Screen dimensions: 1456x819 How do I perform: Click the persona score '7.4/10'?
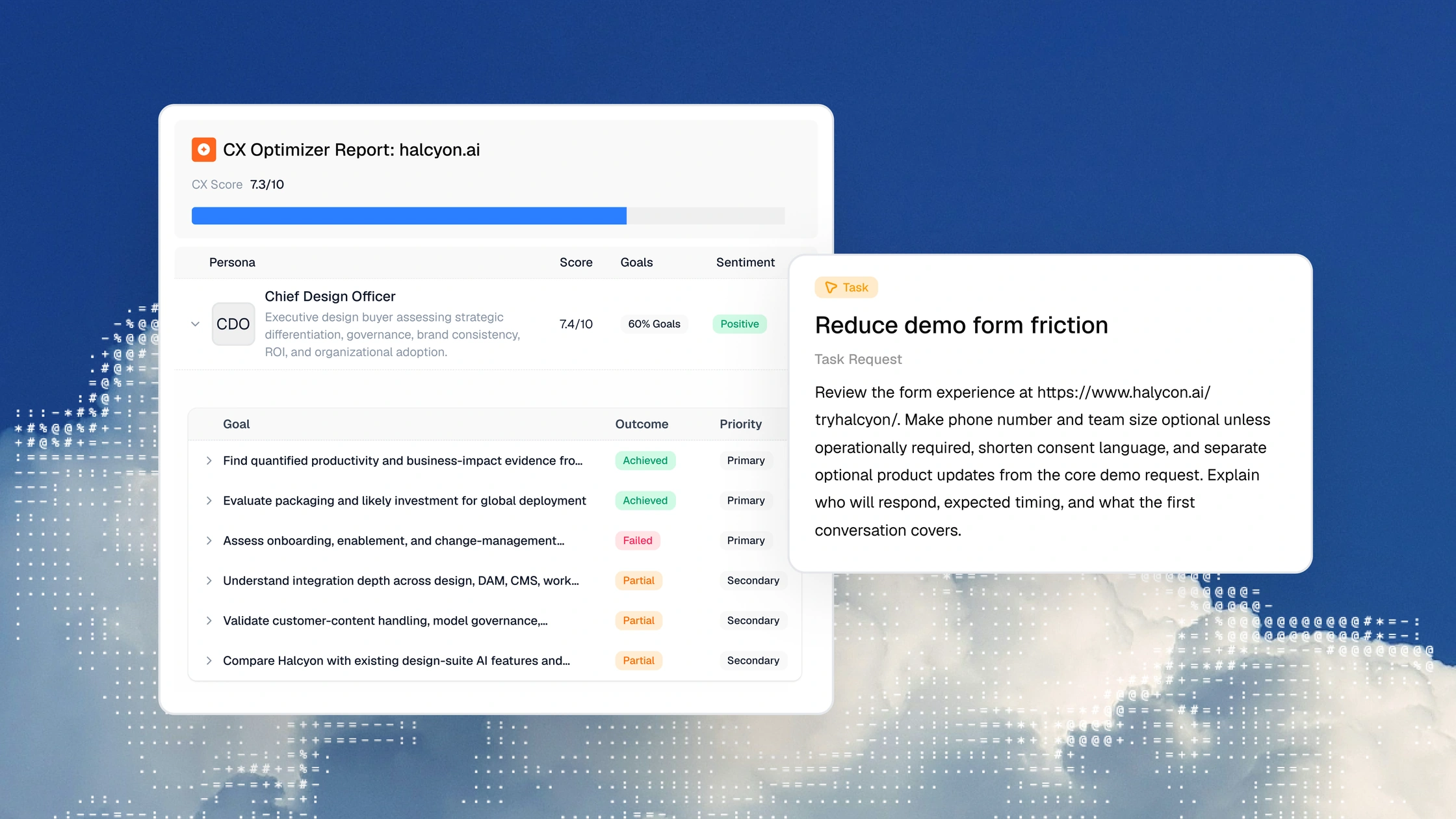point(576,324)
